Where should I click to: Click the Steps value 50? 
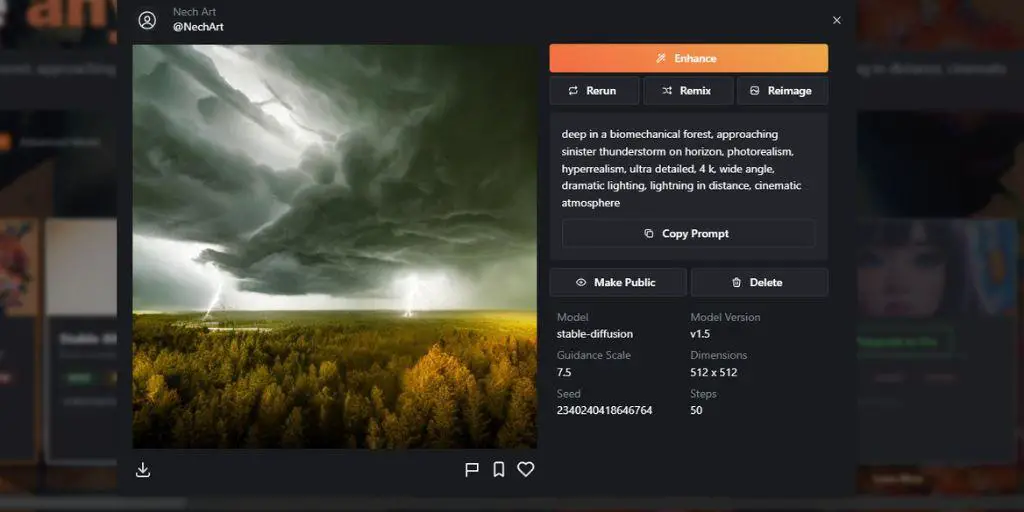pyautogui.click(x=696, y=410)
